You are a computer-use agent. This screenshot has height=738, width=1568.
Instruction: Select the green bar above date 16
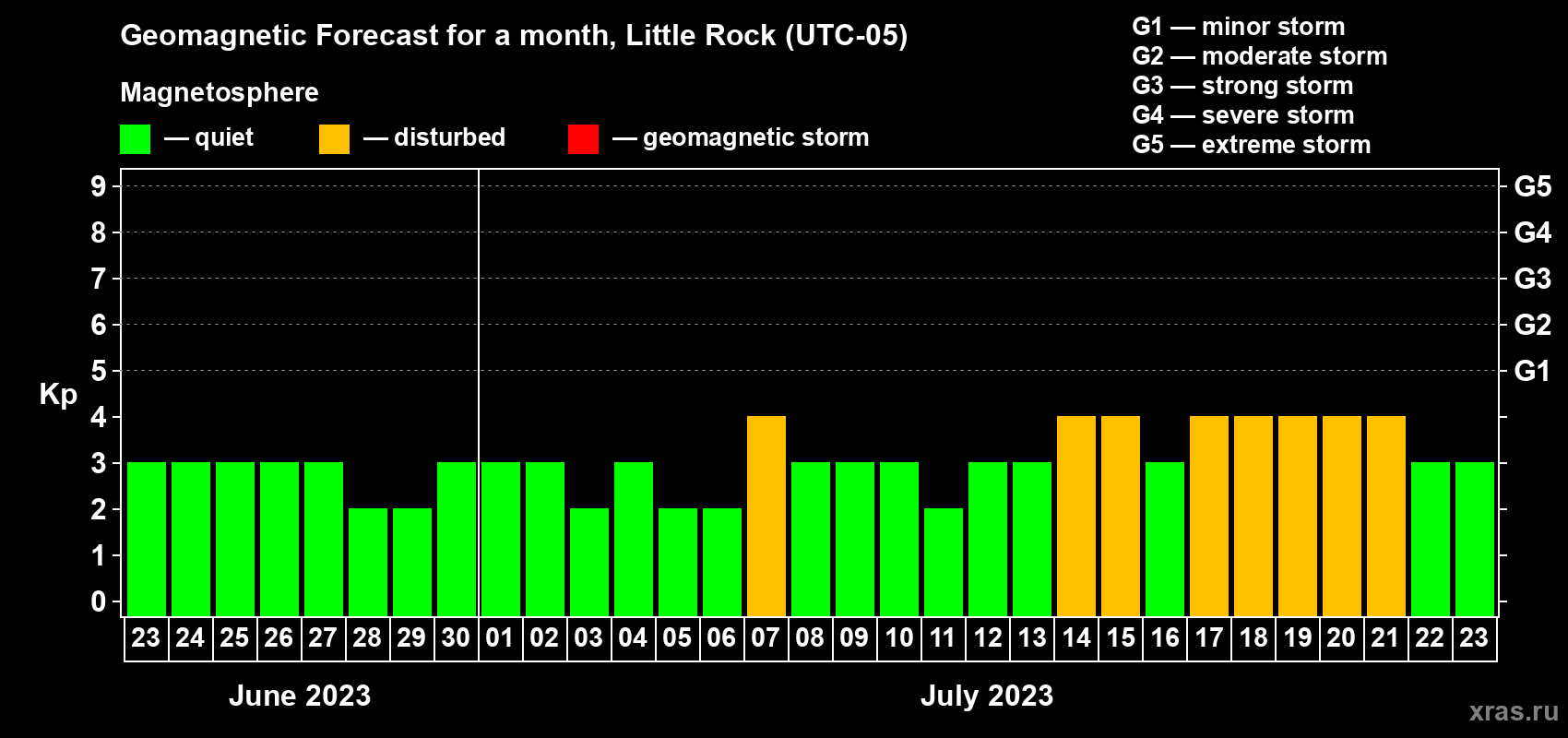pos(1165,540)
